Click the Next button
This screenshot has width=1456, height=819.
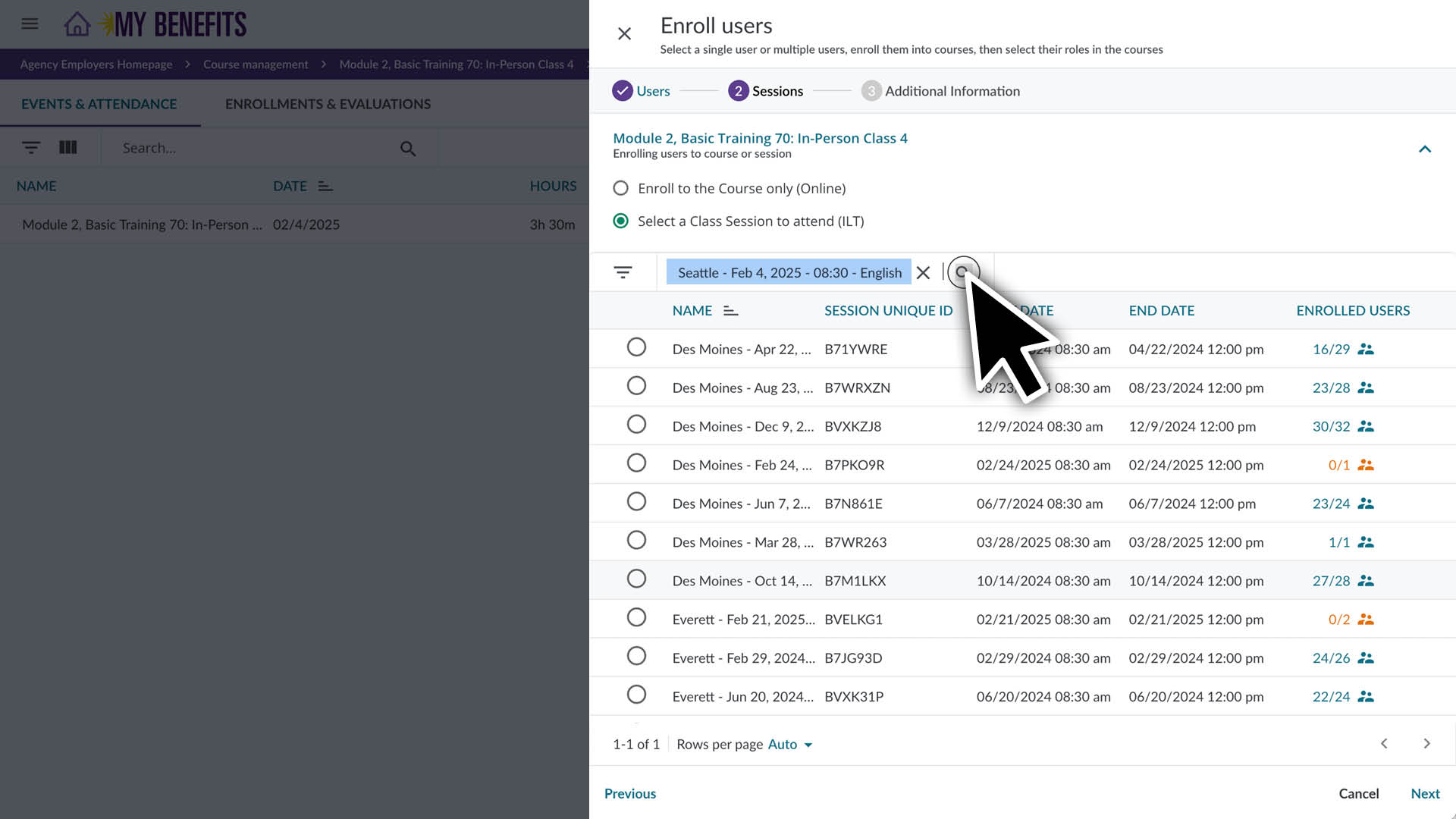coord(1424,793)
